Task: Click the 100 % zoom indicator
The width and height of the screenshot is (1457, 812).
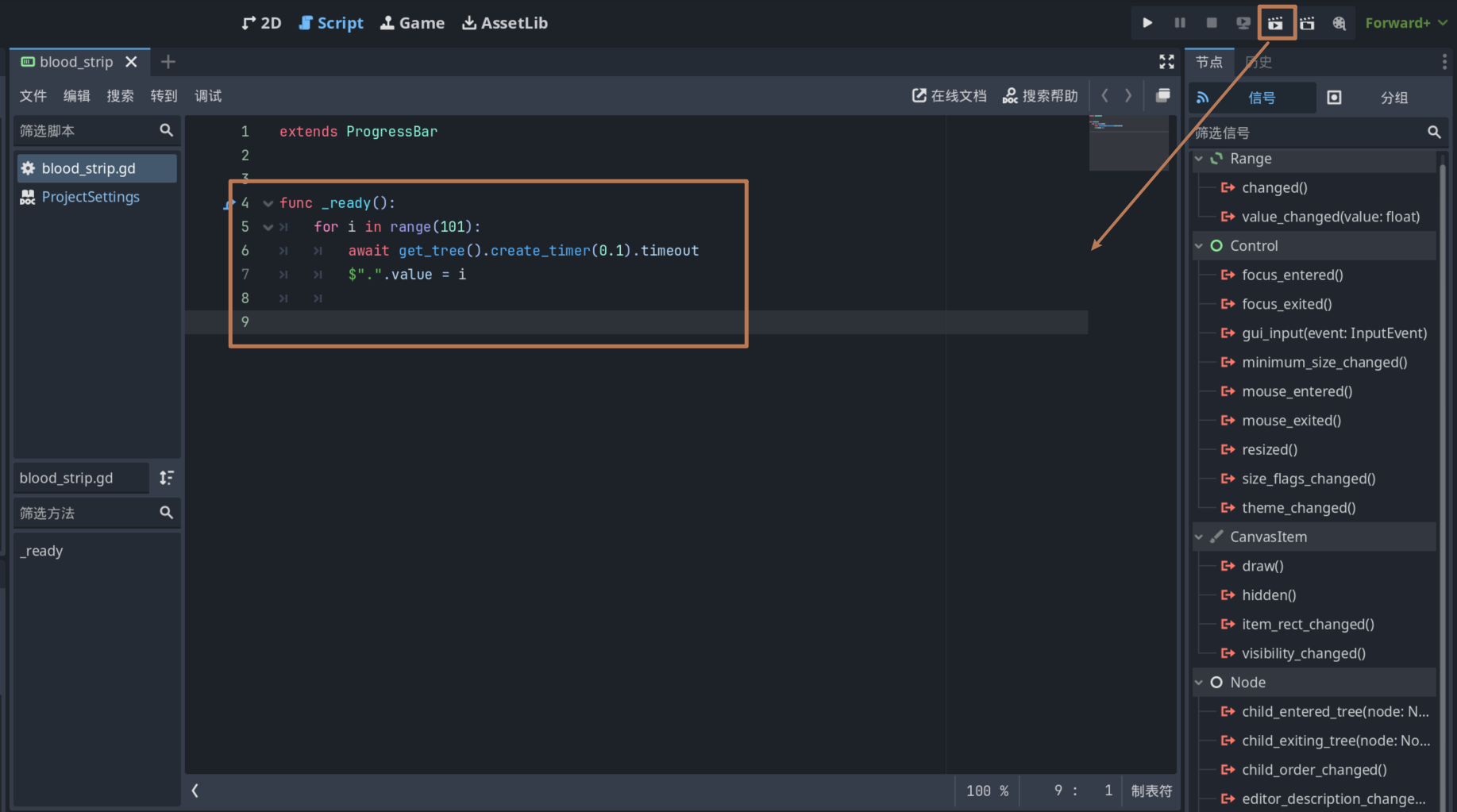Action: point(987,791)
